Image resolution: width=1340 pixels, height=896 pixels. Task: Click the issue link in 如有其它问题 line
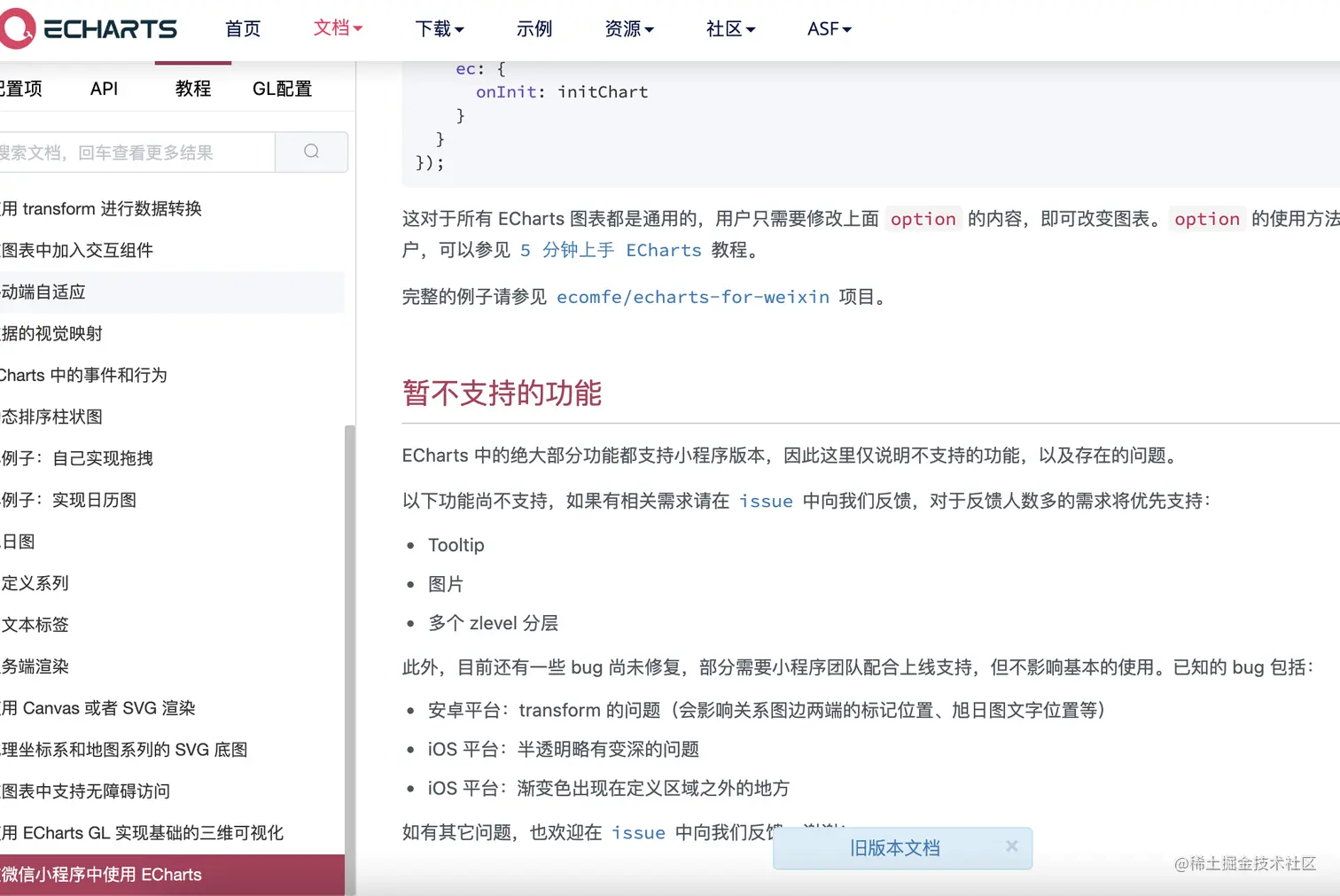click(638, 832)
